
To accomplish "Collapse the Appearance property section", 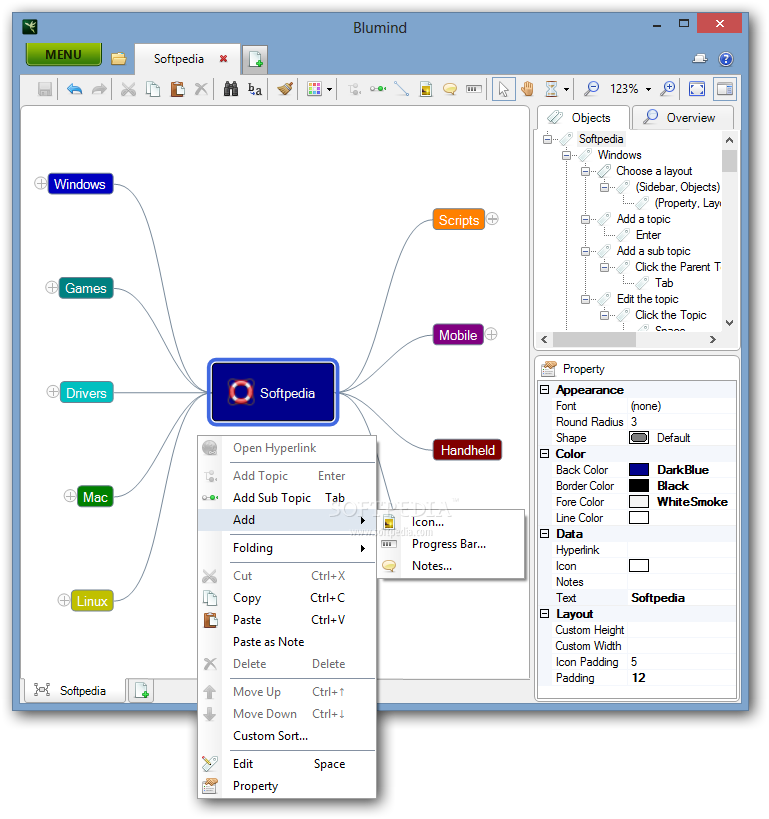I will (x=545, y=390).
